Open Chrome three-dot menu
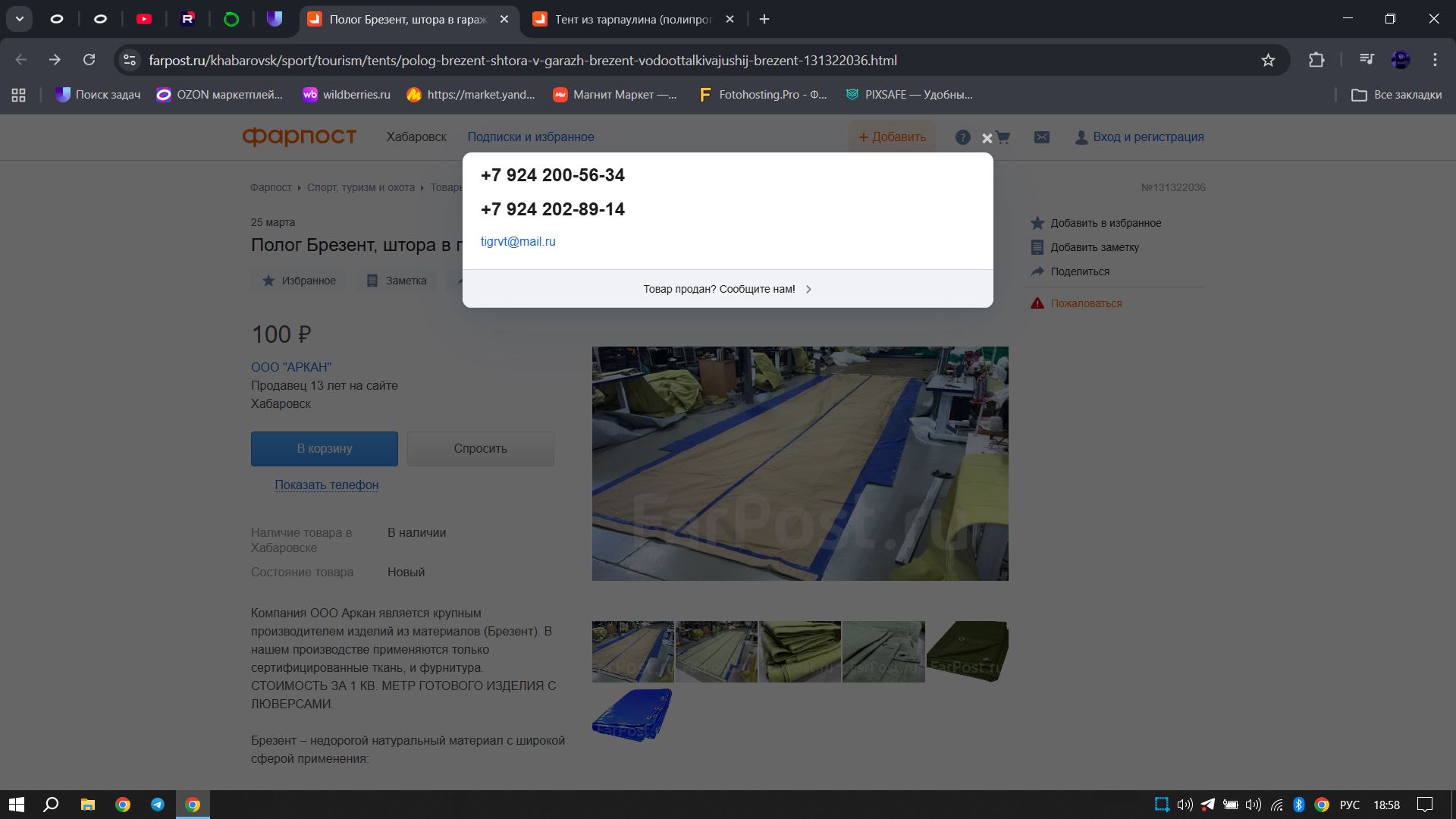The width and height of the screenshot is (1456, 819). coord(1434,60)
